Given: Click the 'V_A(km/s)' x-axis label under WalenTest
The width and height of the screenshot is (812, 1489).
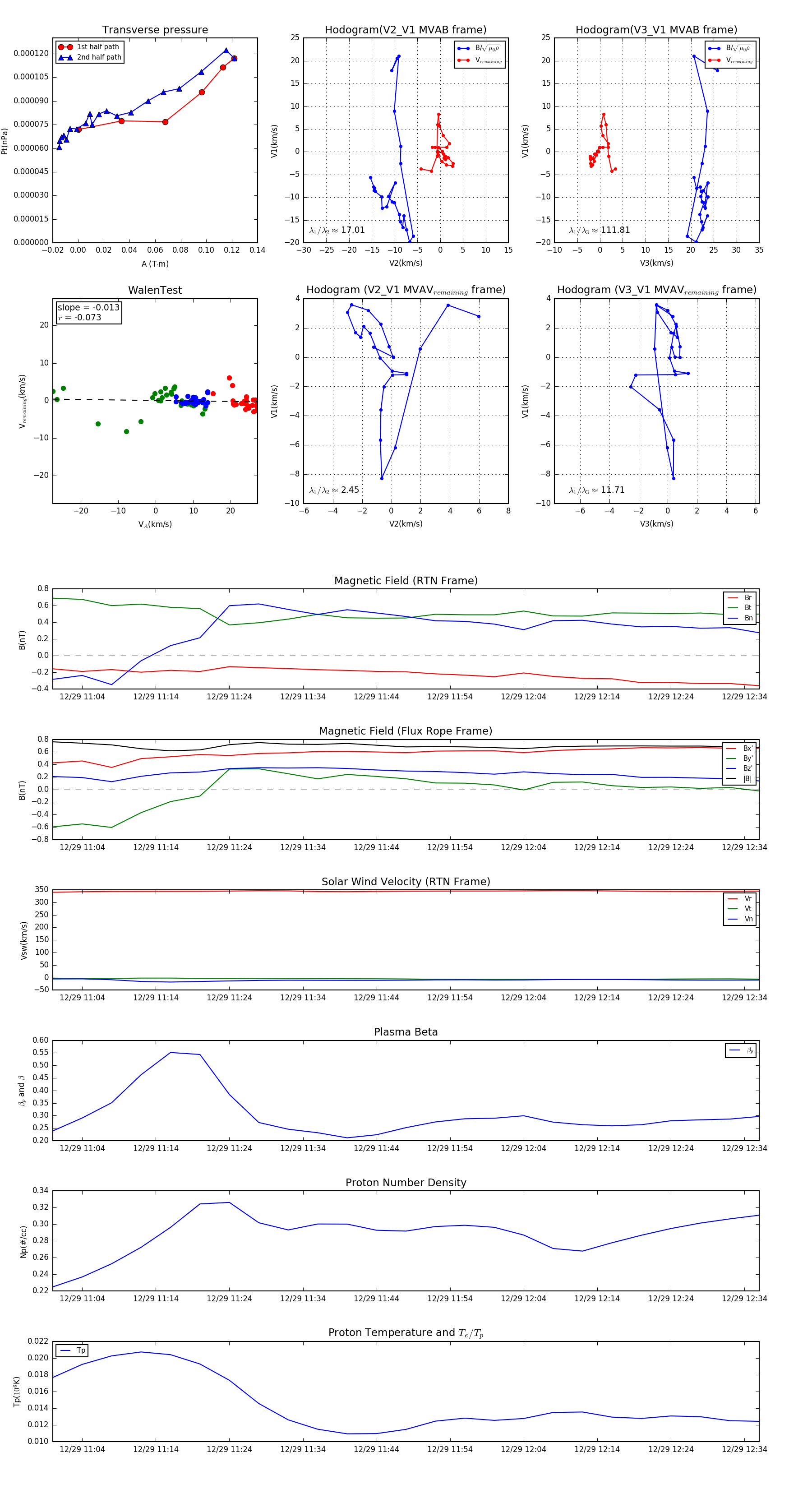Looking at the screenshot, I should pos(155,524).
